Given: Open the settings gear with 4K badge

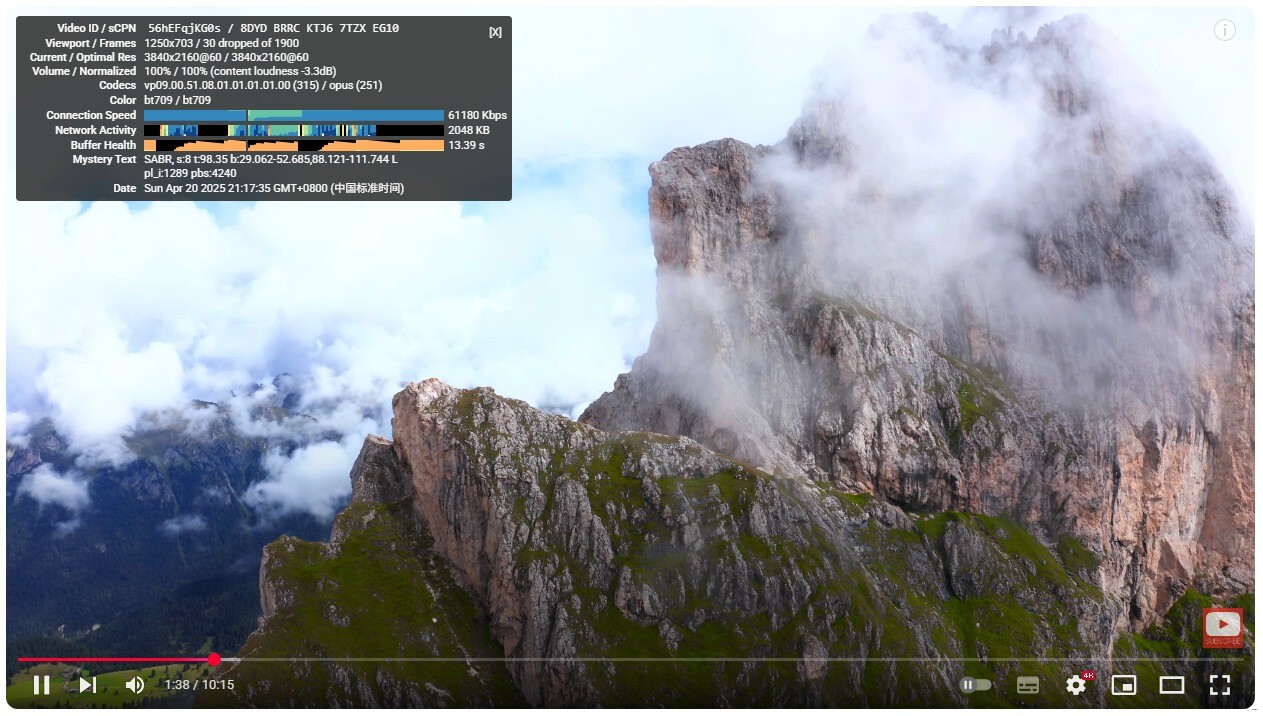Looking at the screenshot, I should [1076, 685].
